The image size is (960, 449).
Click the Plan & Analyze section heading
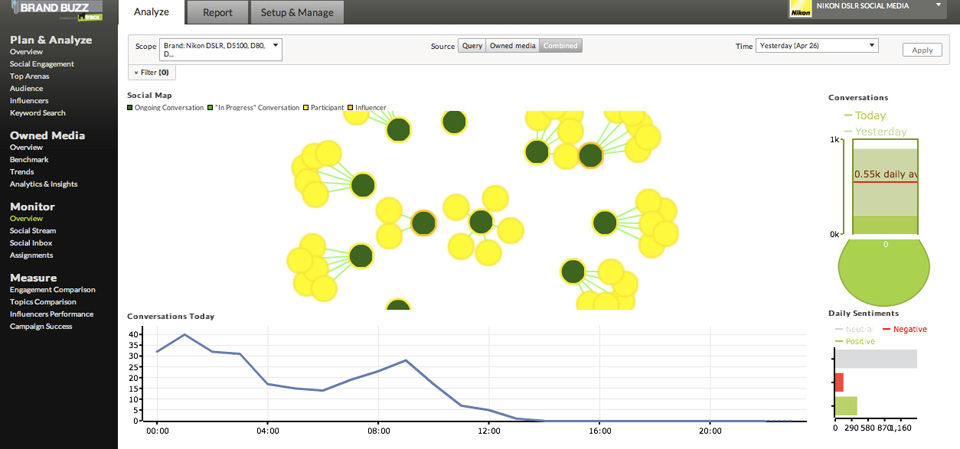(x=51, y=40)
